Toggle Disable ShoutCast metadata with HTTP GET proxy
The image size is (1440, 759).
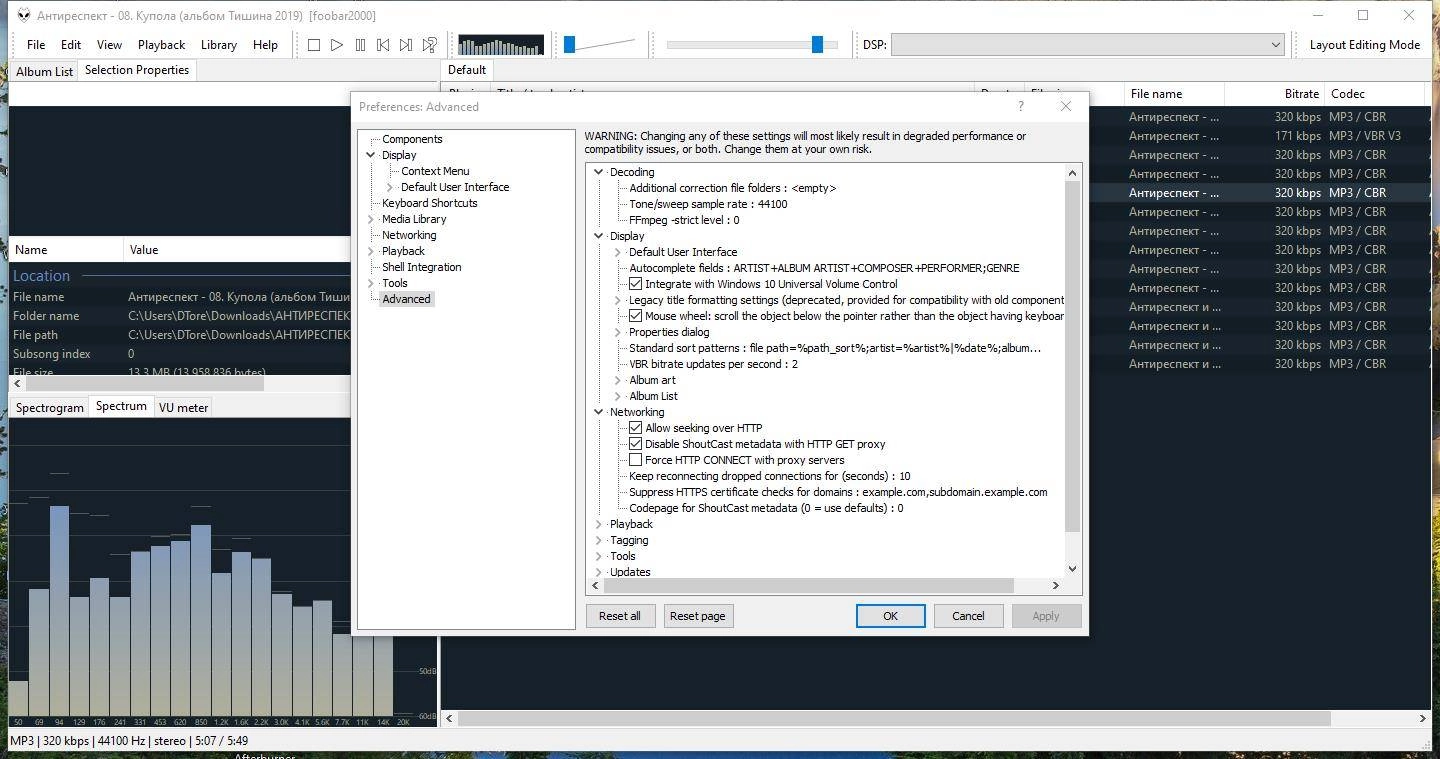tap(635, 444)
